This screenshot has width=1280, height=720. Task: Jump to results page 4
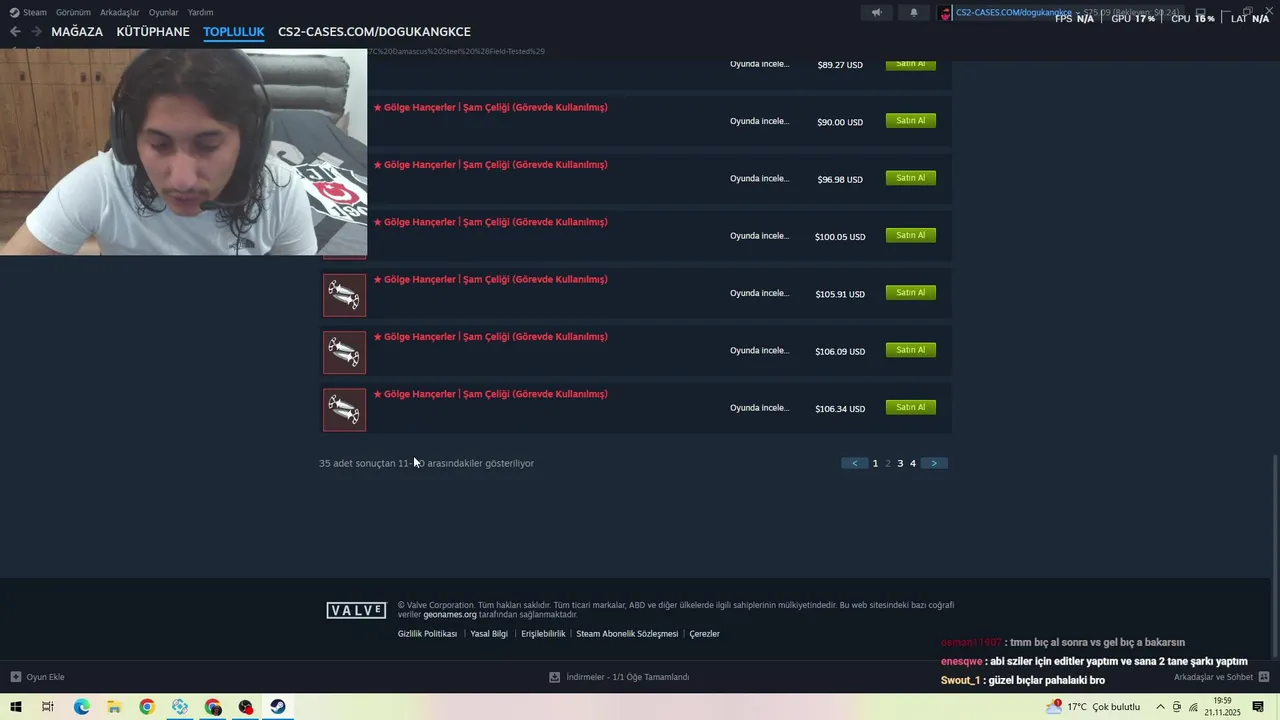913,463
